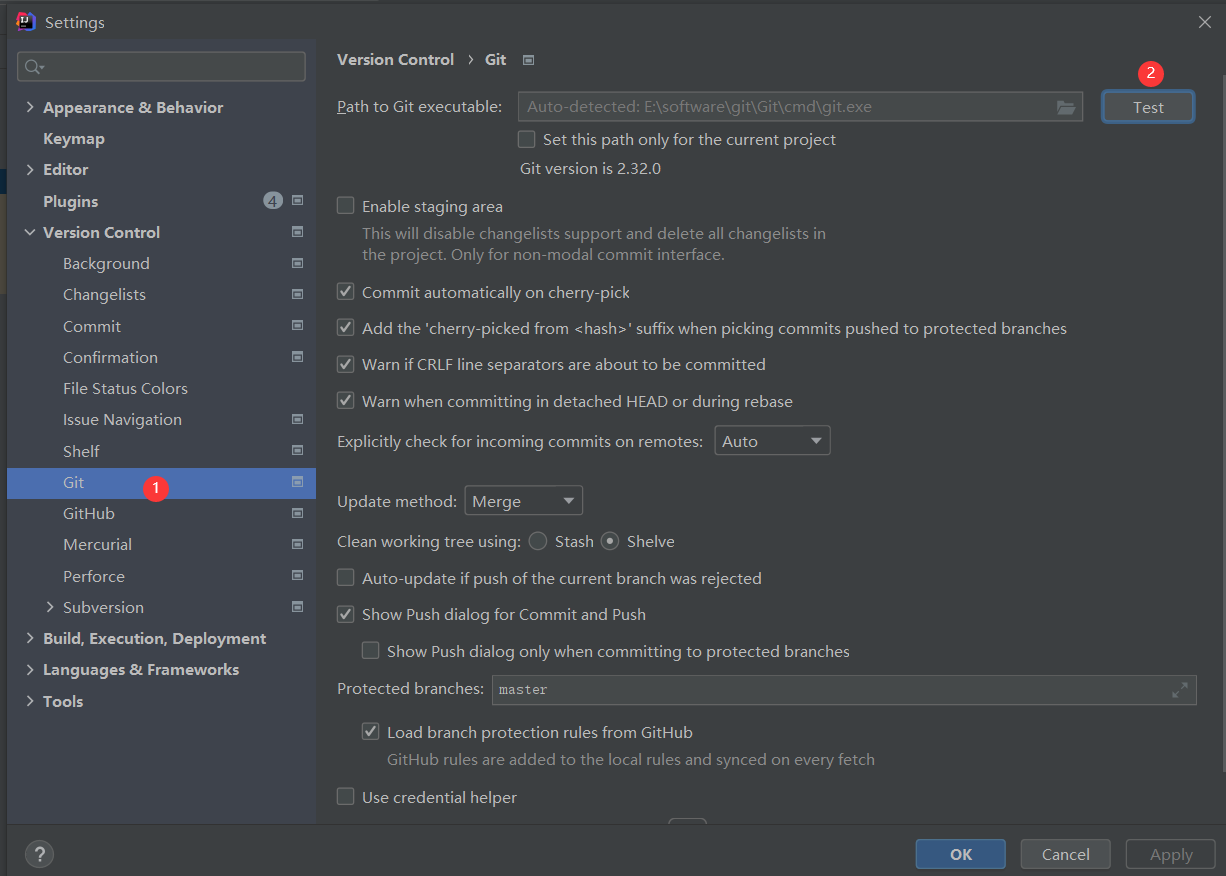Image resolution: width=1226 pixels, height=876 pixels.
Task: Click the project settings icon on Mercurial row
Action: [297, 544]
